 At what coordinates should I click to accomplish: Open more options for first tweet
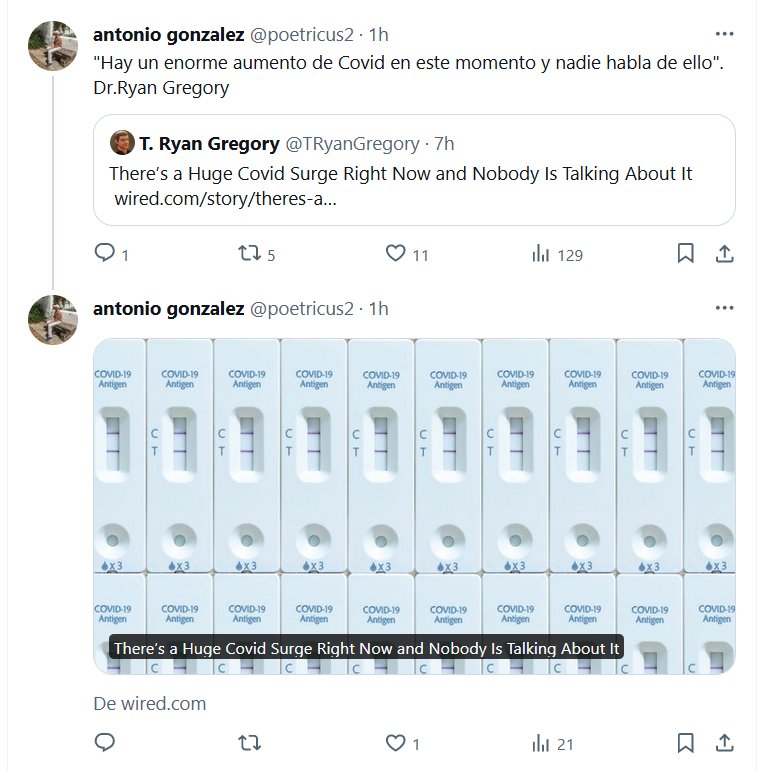723,33
